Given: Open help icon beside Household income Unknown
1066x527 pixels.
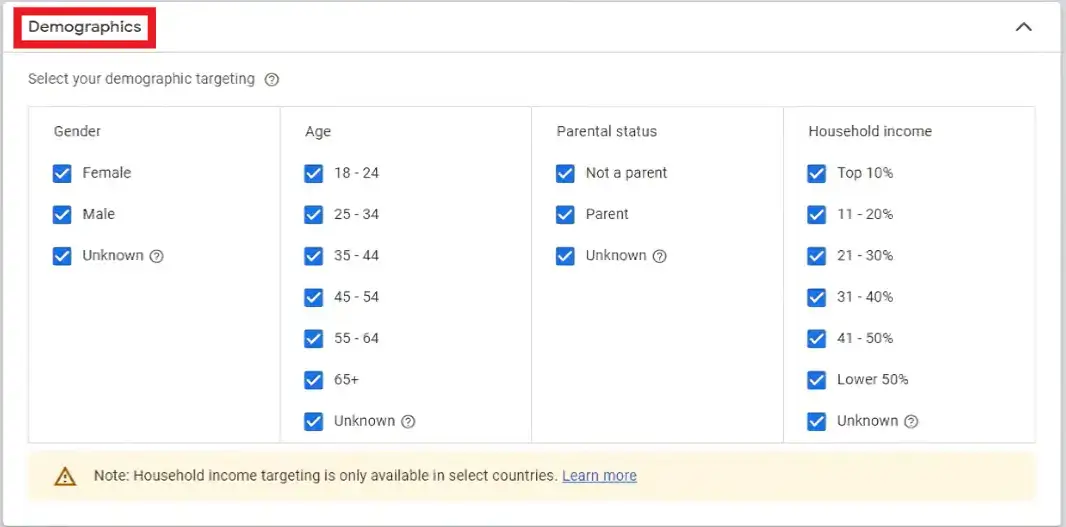Looking at the screenshot, I should 911,422.
